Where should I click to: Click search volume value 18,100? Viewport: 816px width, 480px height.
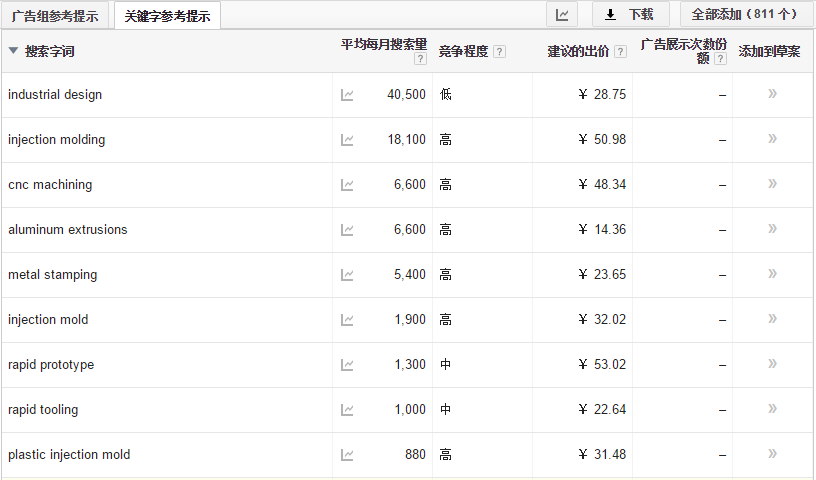[x=406, y=140]
